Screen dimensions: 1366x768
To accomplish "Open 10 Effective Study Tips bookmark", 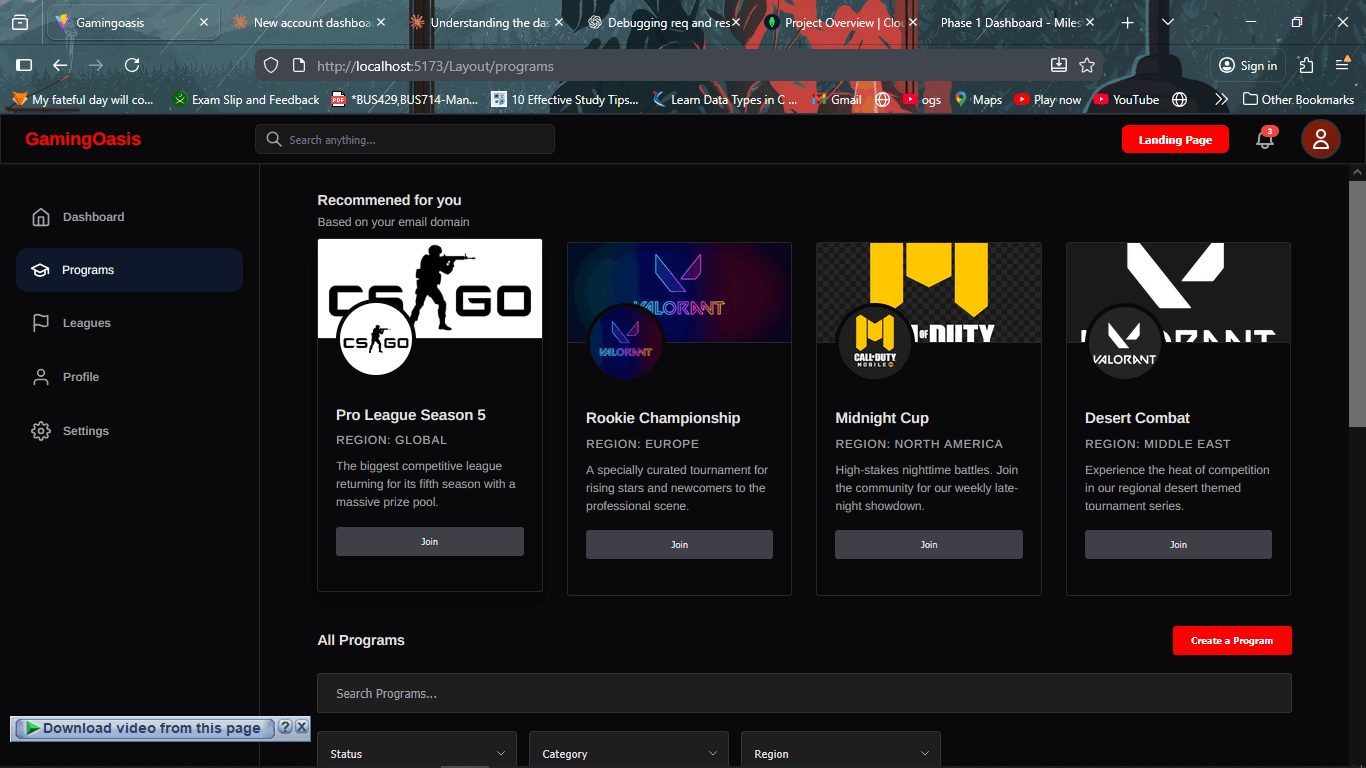I will (565, 99).
